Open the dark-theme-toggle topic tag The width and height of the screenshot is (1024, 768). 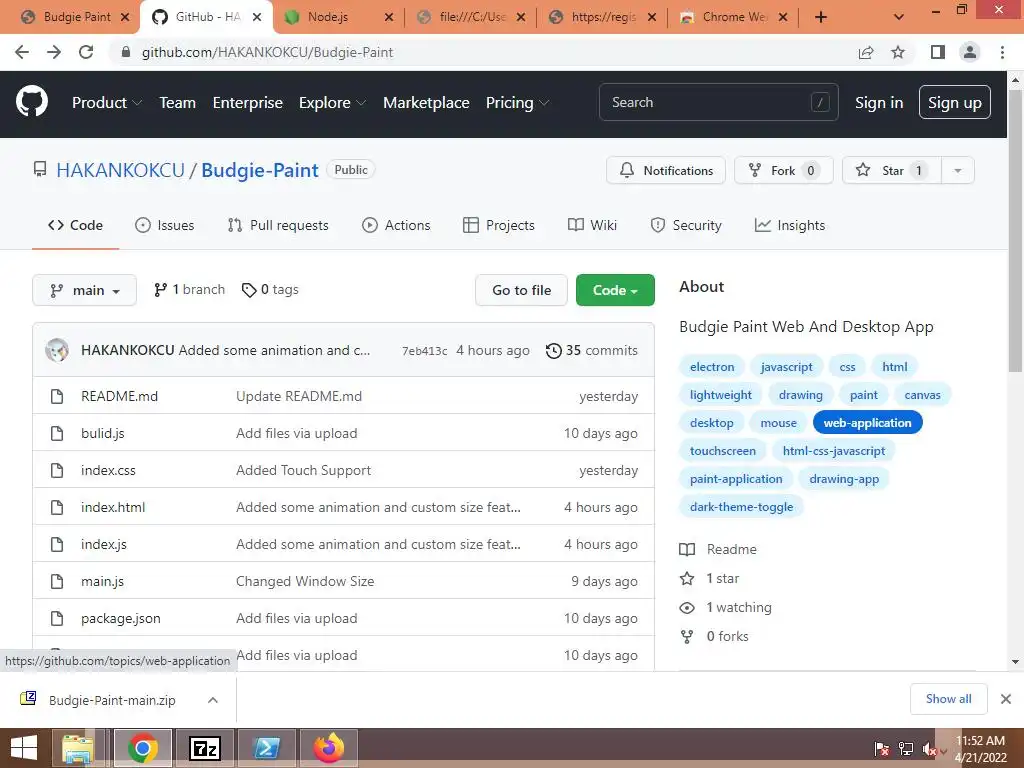[x=741, y=507]
